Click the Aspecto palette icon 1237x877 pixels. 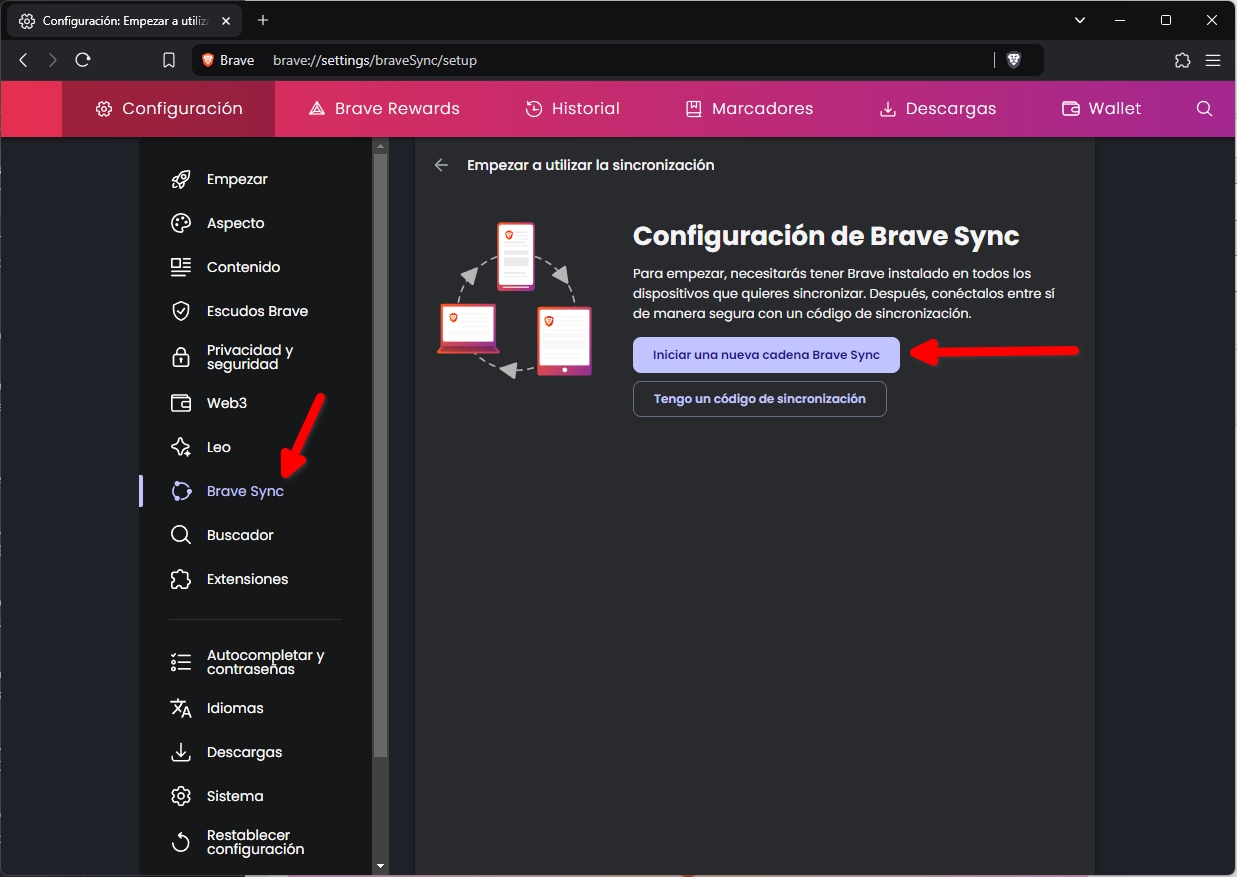pos(181,223)
